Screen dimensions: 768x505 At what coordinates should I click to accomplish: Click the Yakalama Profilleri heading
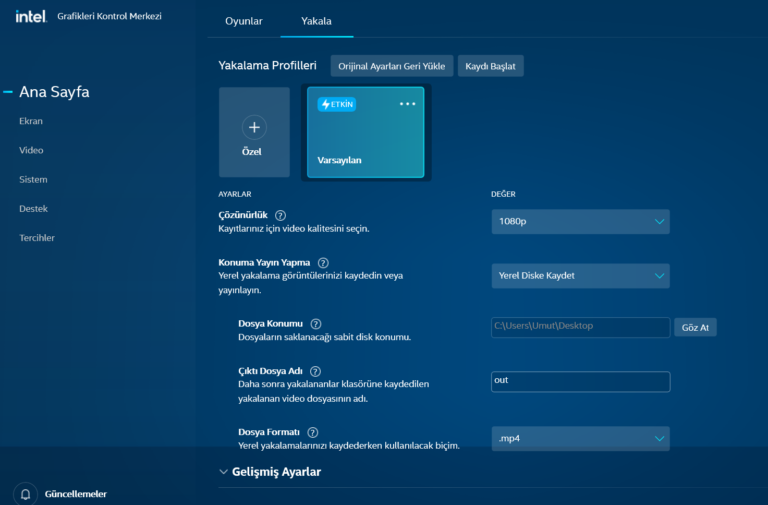pyautogui.click(x=267, y=66)
